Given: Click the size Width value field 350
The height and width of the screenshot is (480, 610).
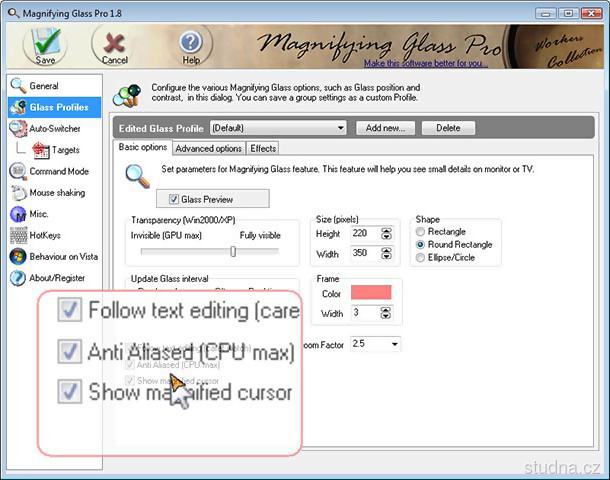Looking at the screenshot, I should [366, 253].
